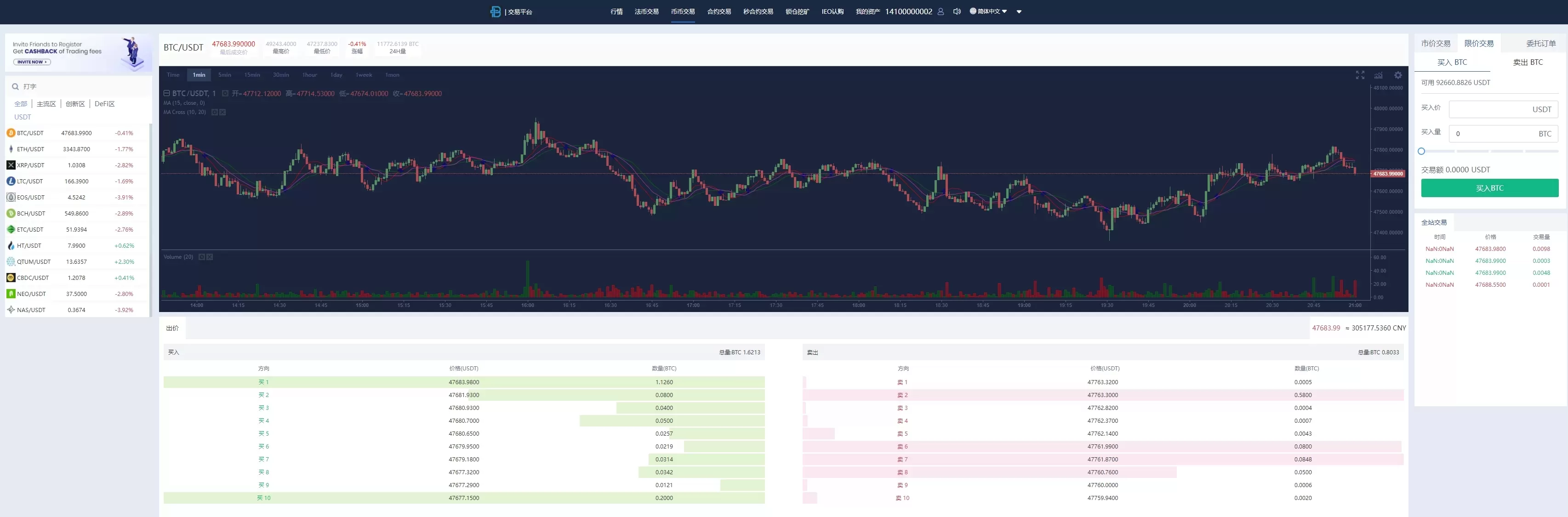
Task: Open BTC/USDT series settings gear in chart legend
Action: (225, 94)
